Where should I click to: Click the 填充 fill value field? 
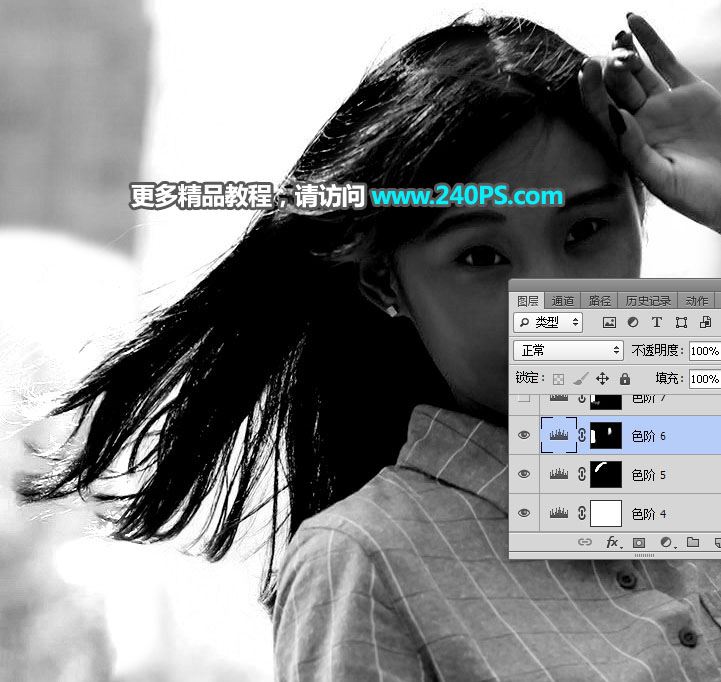pos(705,379)
